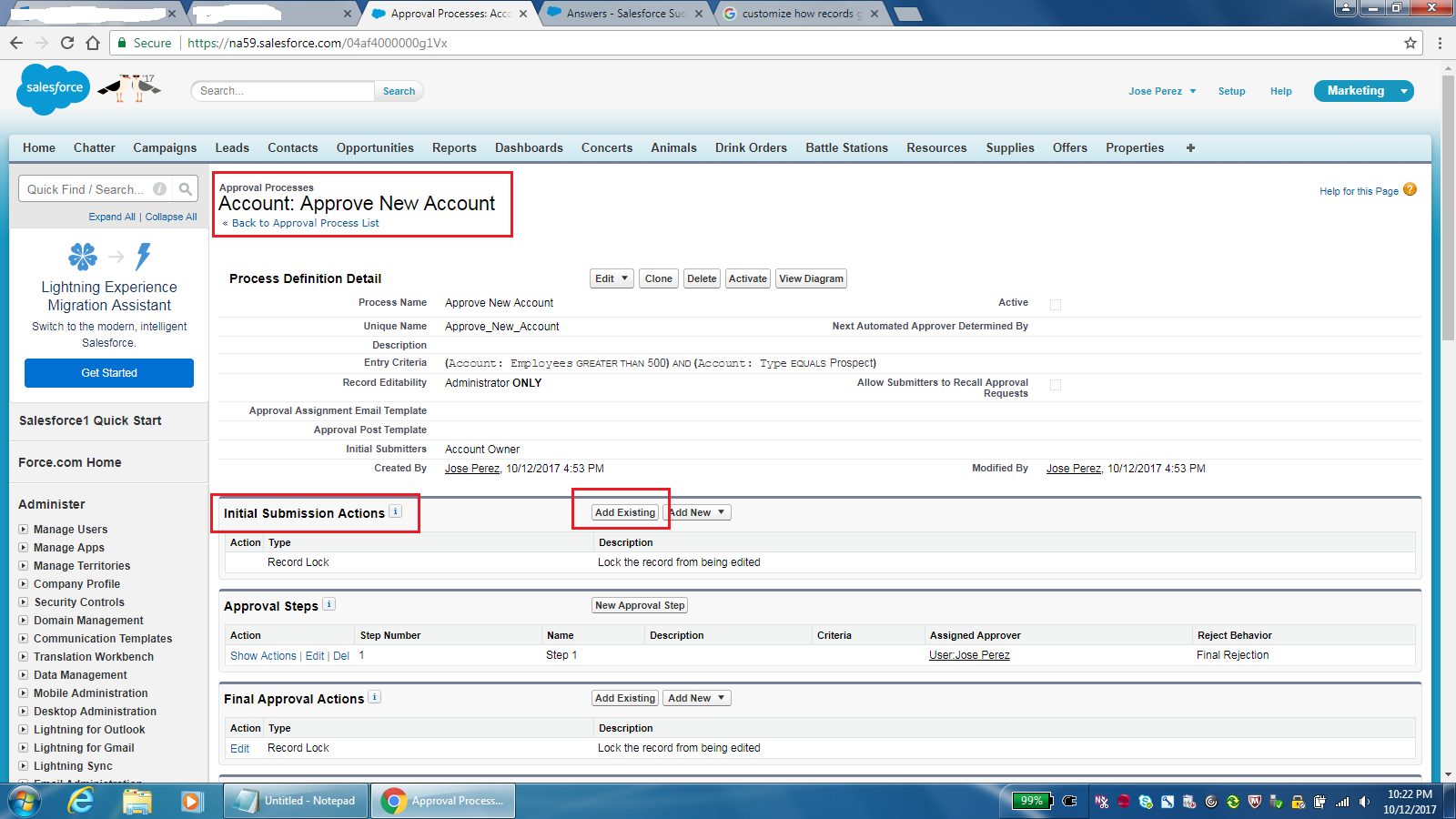Click the New Approval Step button

coord(640,605)
